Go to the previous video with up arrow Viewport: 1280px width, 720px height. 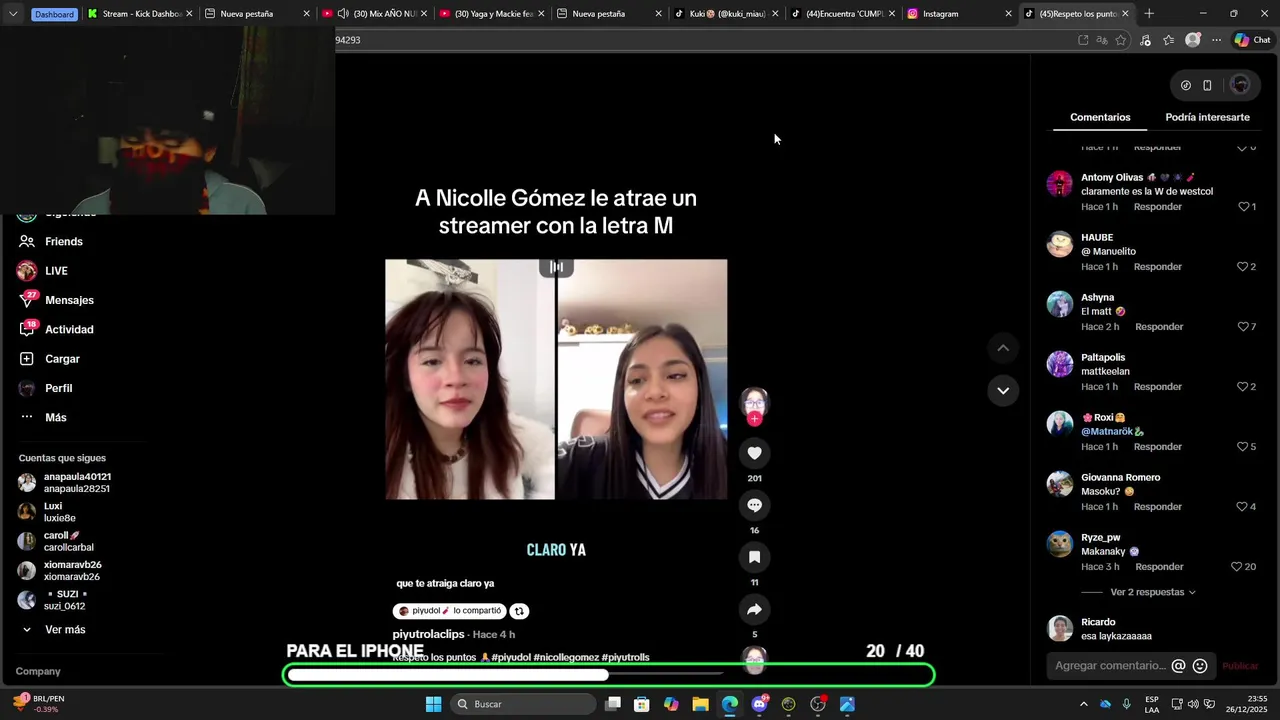pos(1003,348)
